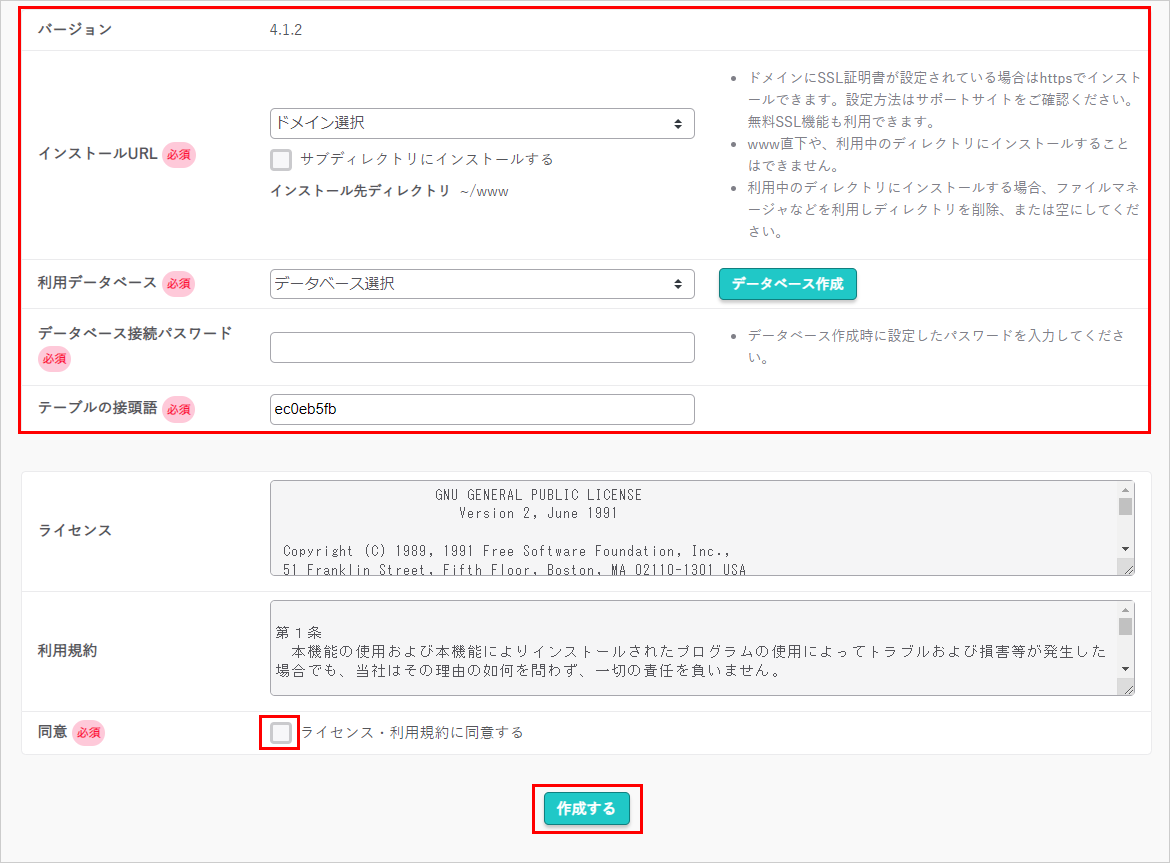
Task: Enable サブディレクトリにインストールする checkbox
Action: coord(281,159)
